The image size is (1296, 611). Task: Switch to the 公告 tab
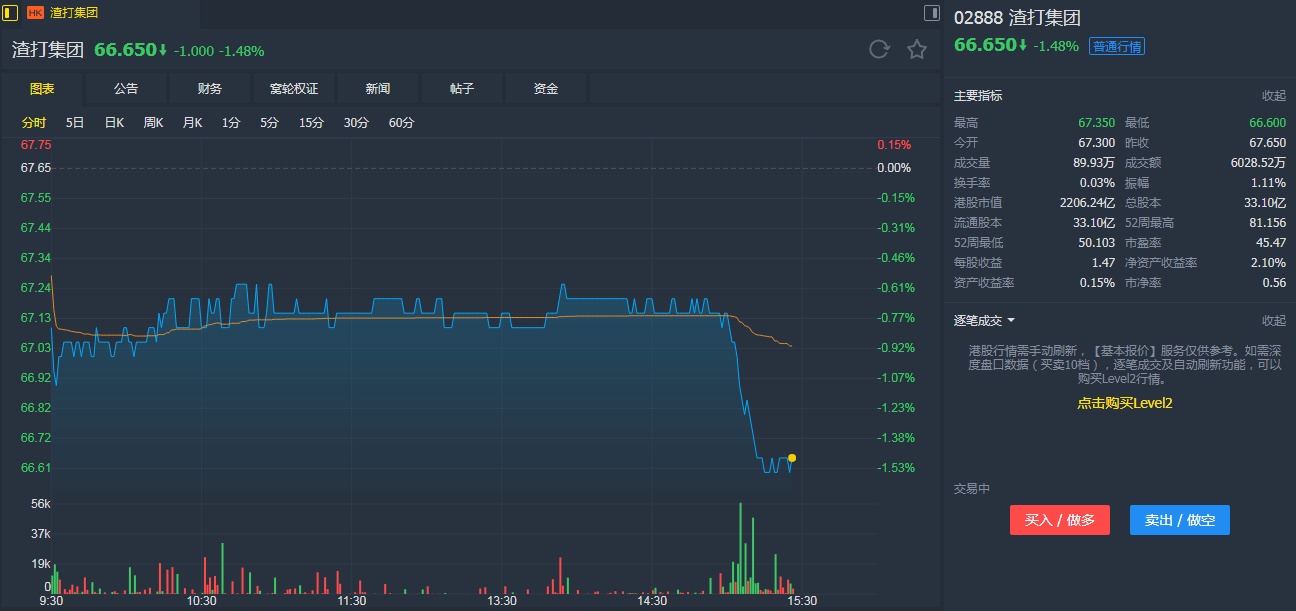click(x=126, y=89)
